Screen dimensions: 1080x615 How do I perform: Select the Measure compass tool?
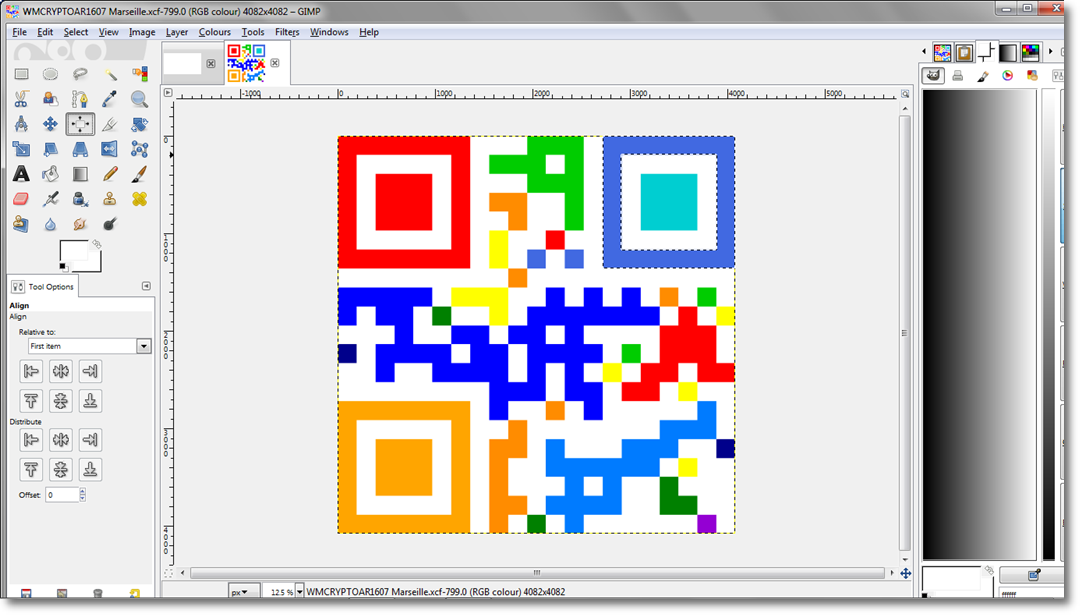pos(21,124)
